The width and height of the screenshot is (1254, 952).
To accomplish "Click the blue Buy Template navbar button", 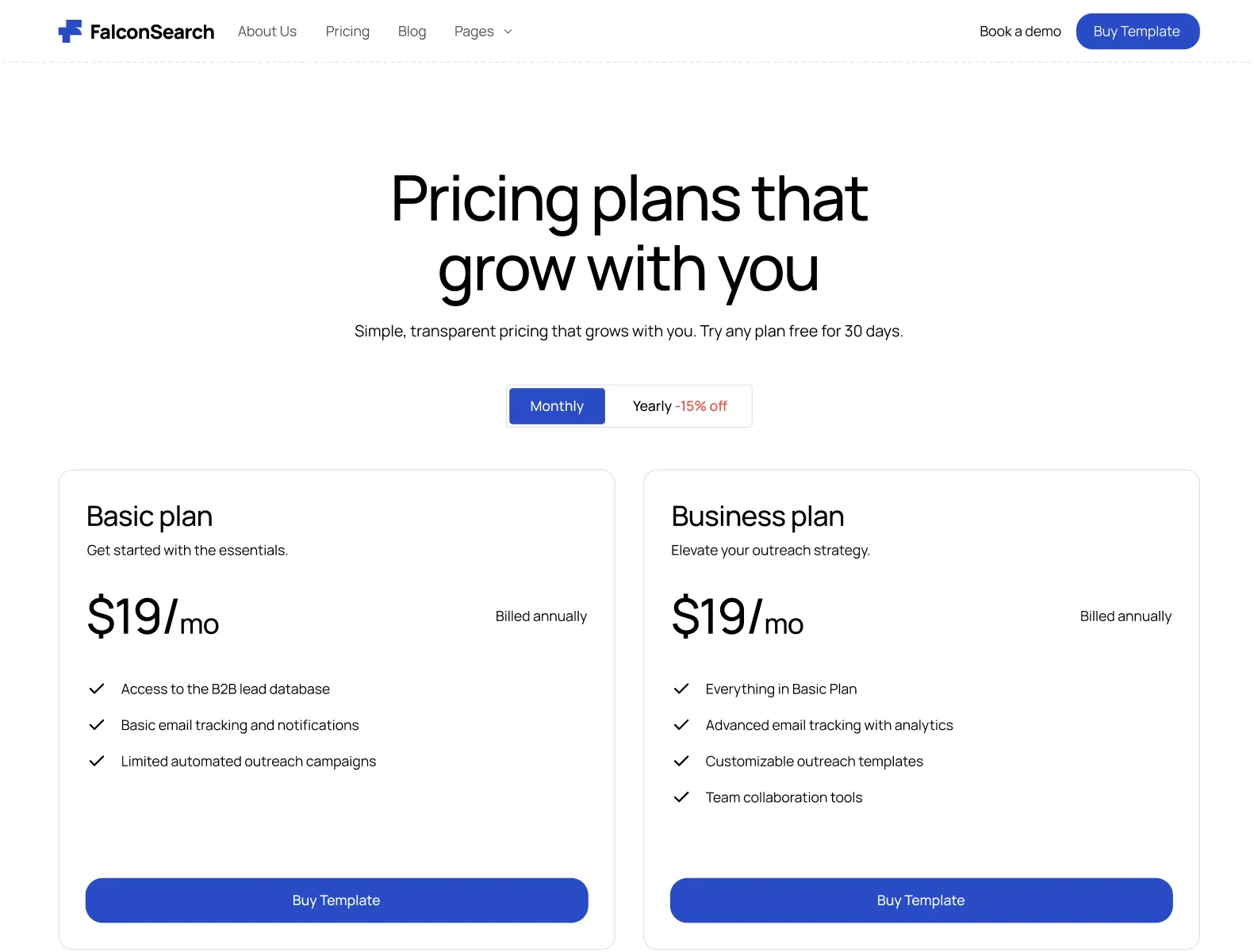I will click(1137, 31).
